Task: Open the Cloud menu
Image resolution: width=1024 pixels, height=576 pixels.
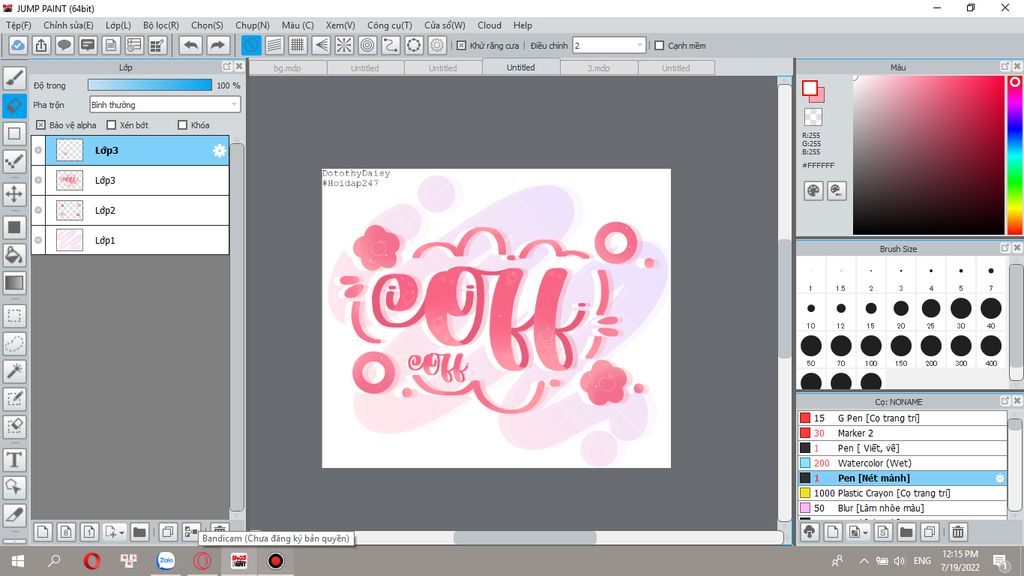Action: click(489, 25)
